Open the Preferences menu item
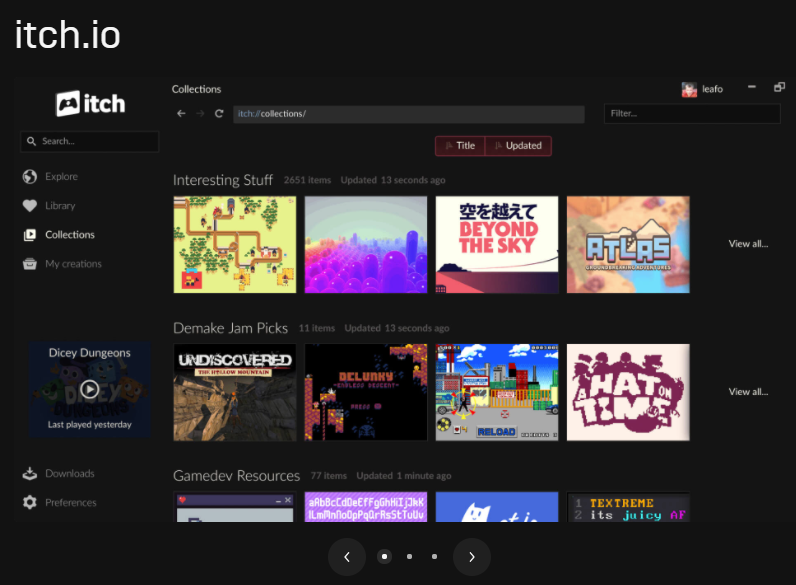The height and width of the screenshot is (585, 796). pyautogui.click(x=71, y=502)
